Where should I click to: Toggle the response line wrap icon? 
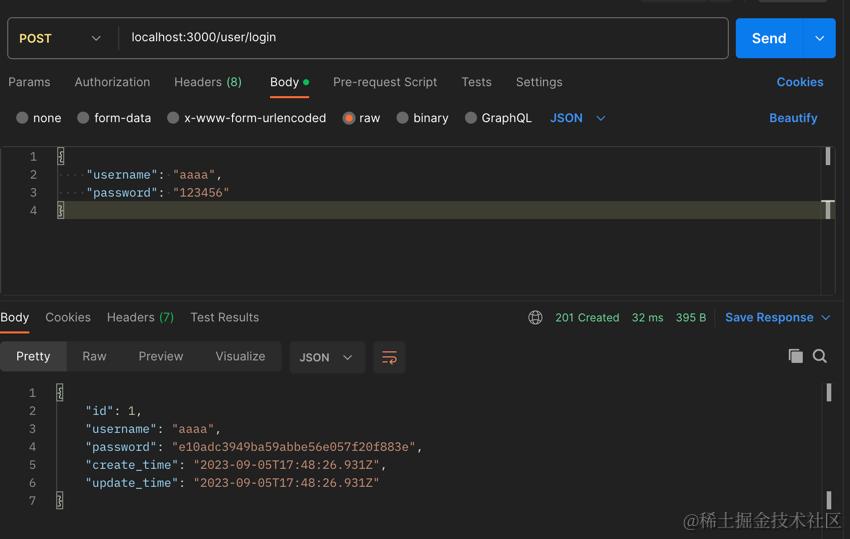(389, 357)
